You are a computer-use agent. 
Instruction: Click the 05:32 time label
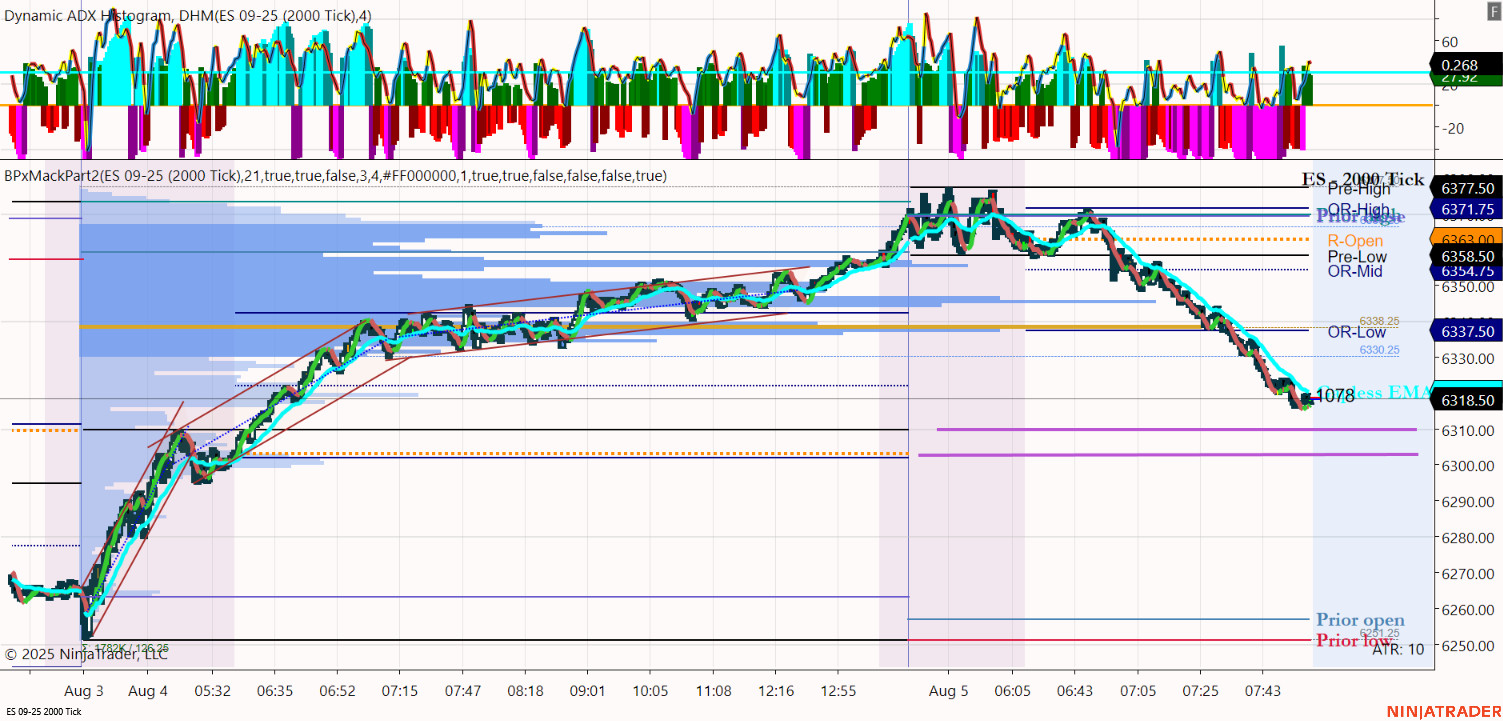[212, 691]
